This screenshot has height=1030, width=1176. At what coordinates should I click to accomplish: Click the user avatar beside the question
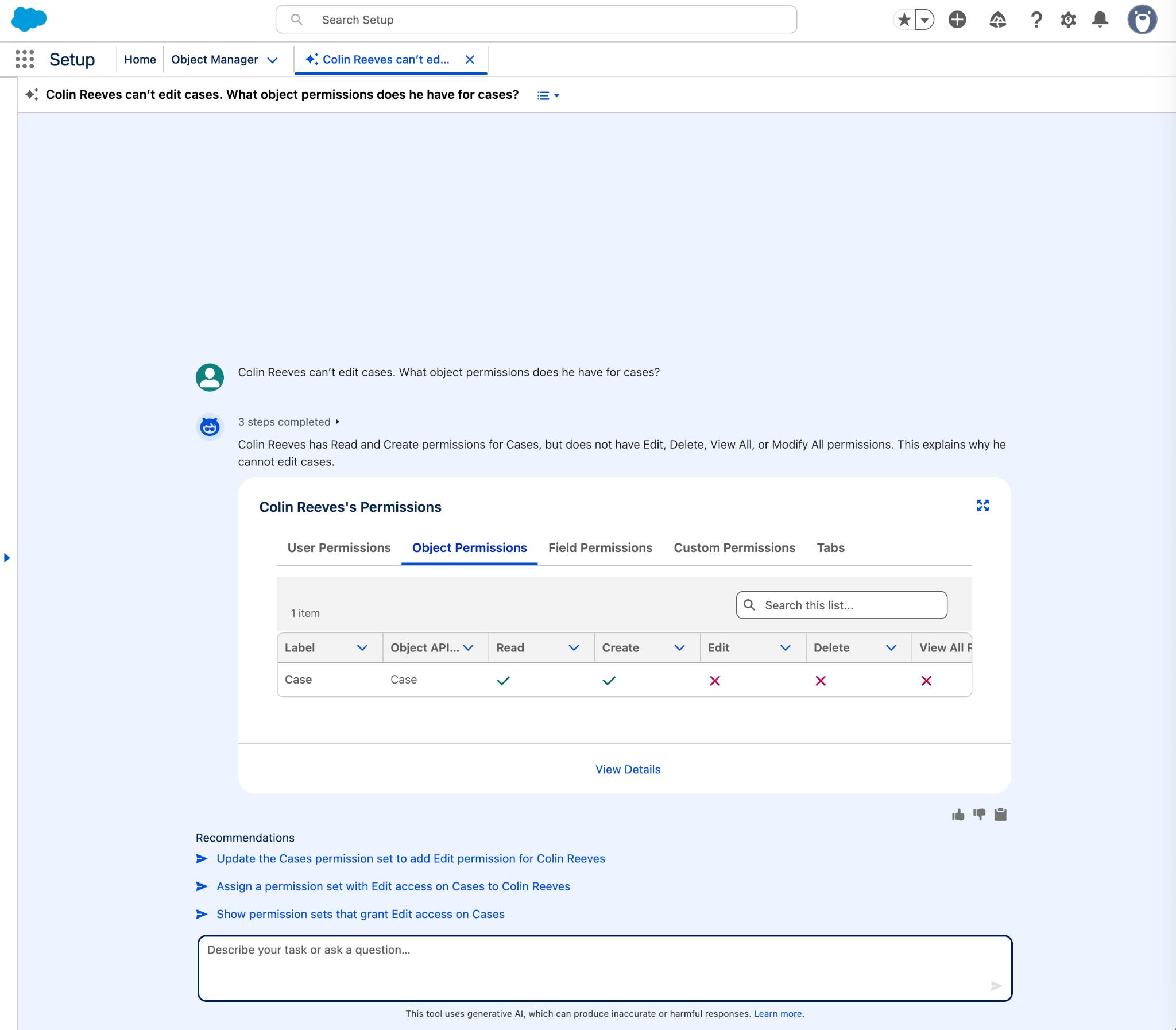coord(210,377)
